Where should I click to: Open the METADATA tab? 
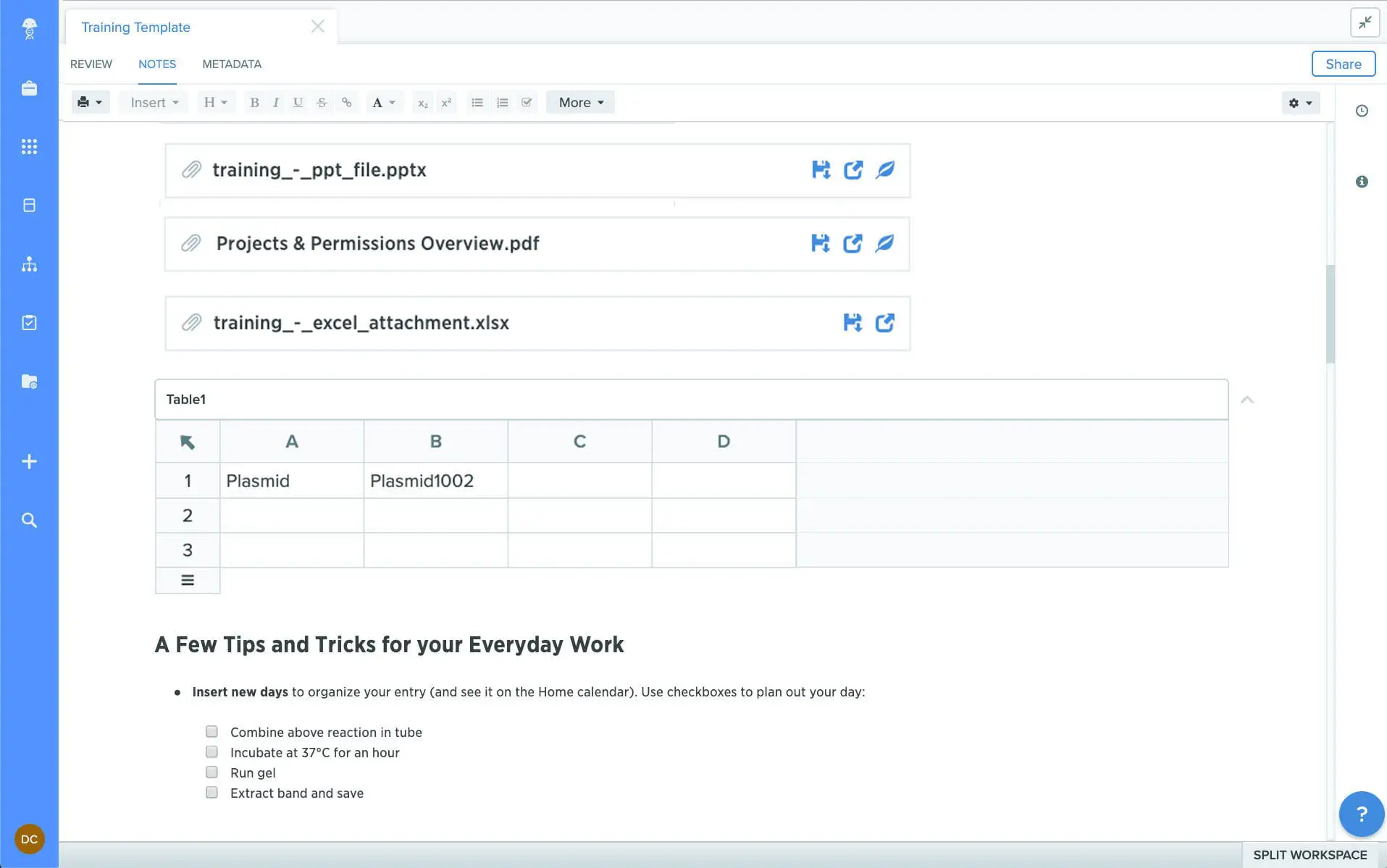click(x=232, y=64)
